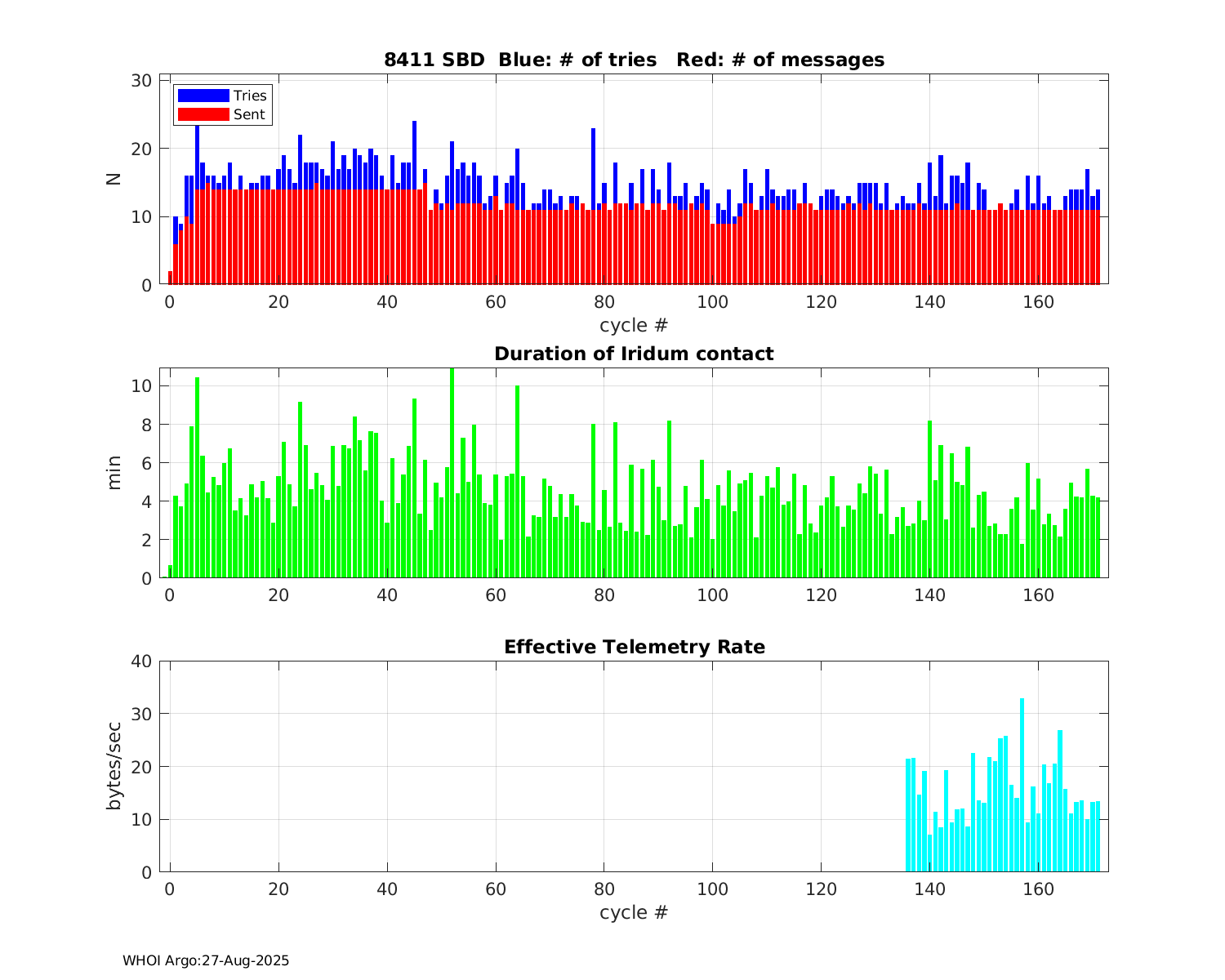Click y-axis tick '40' on telemetry chart
Viewport: 1225px width, 980px height.
(x=141, y=661)
